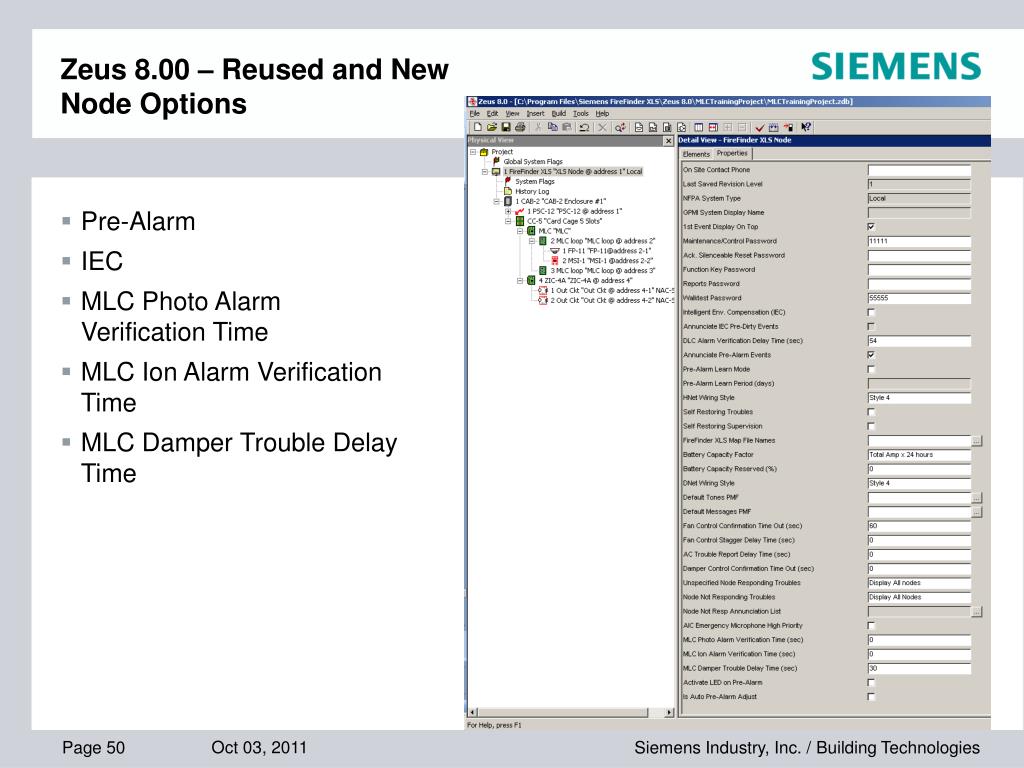The height and width of the screenshot is (768, 1024).
Task: Click the FireFinder XLS node icon
Action: coord(496,172)
